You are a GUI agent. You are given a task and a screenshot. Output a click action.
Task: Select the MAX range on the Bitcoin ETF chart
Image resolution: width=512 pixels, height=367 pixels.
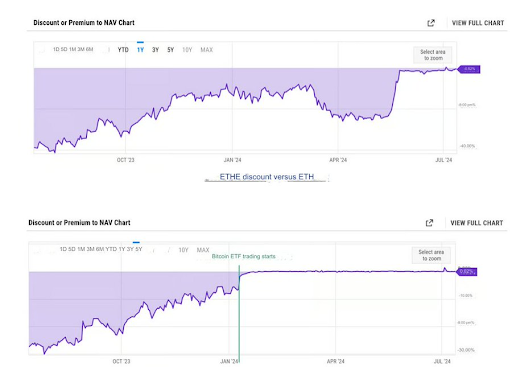click(x=203, y=250)
